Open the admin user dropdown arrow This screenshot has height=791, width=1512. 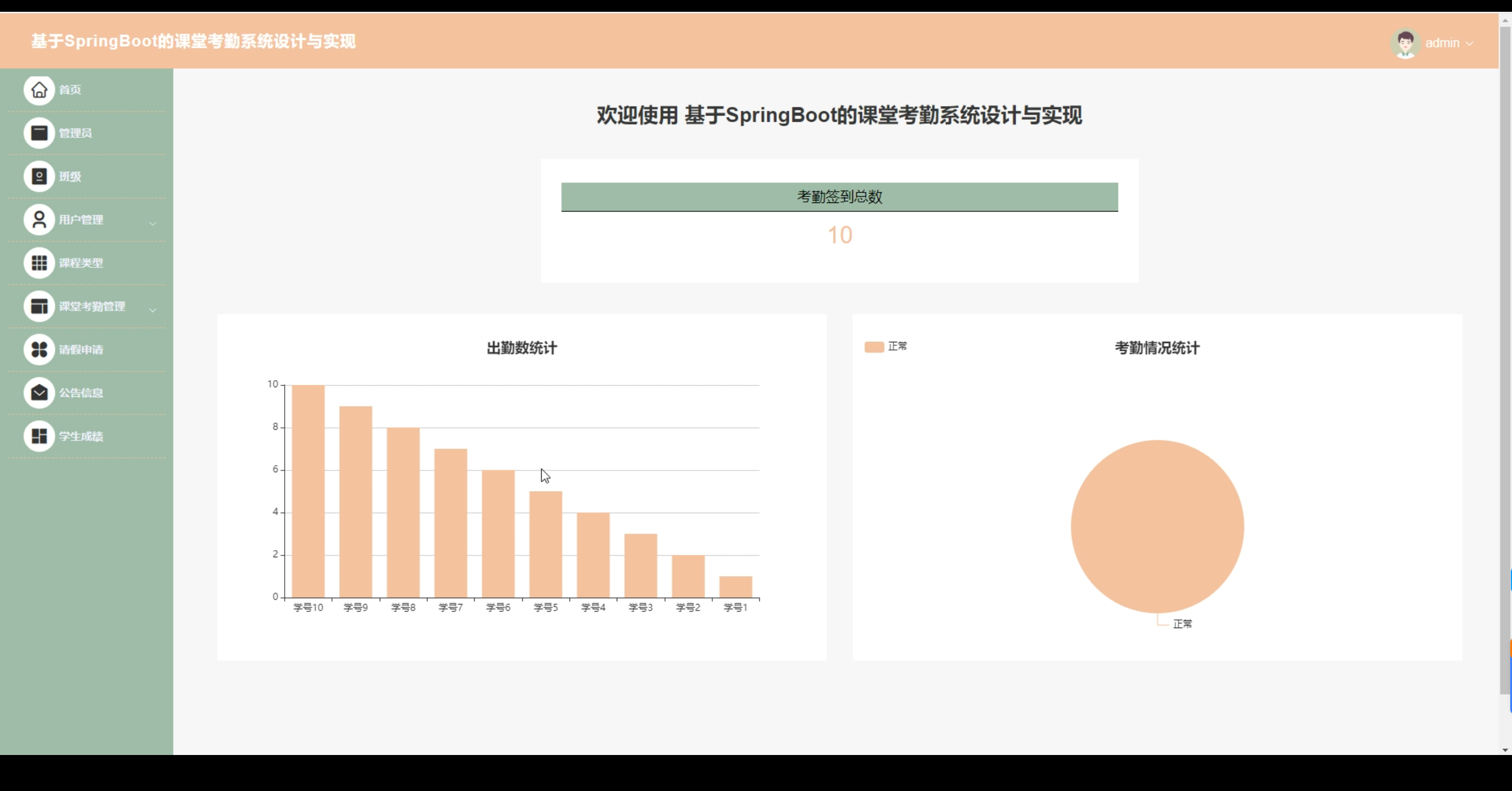click(1469, 44)
